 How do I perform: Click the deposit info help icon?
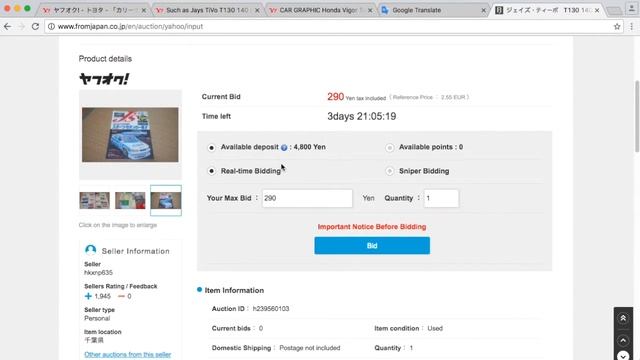(x=284, y=147)
